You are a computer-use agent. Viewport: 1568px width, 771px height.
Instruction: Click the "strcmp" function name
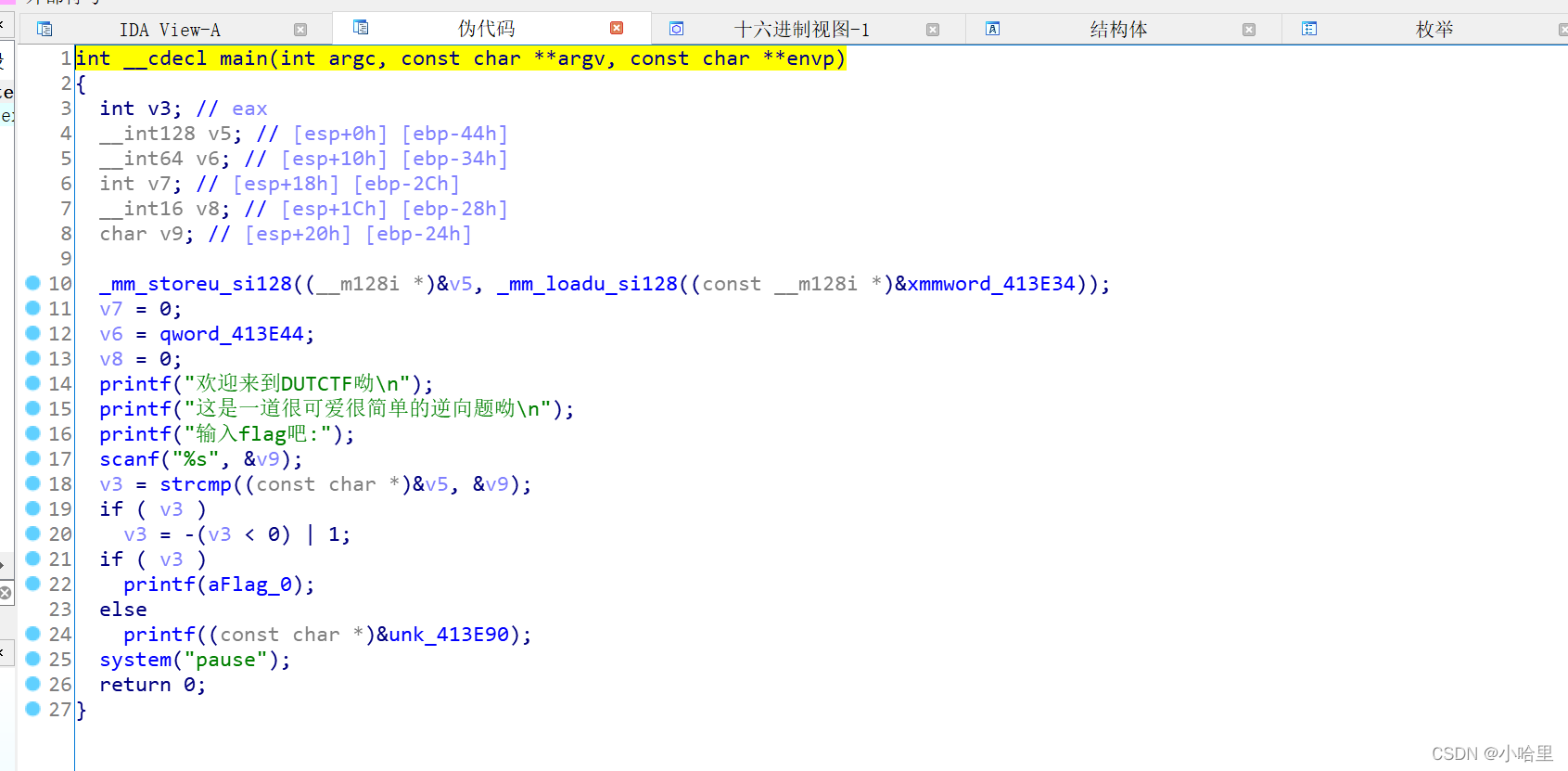coord(196,484)
